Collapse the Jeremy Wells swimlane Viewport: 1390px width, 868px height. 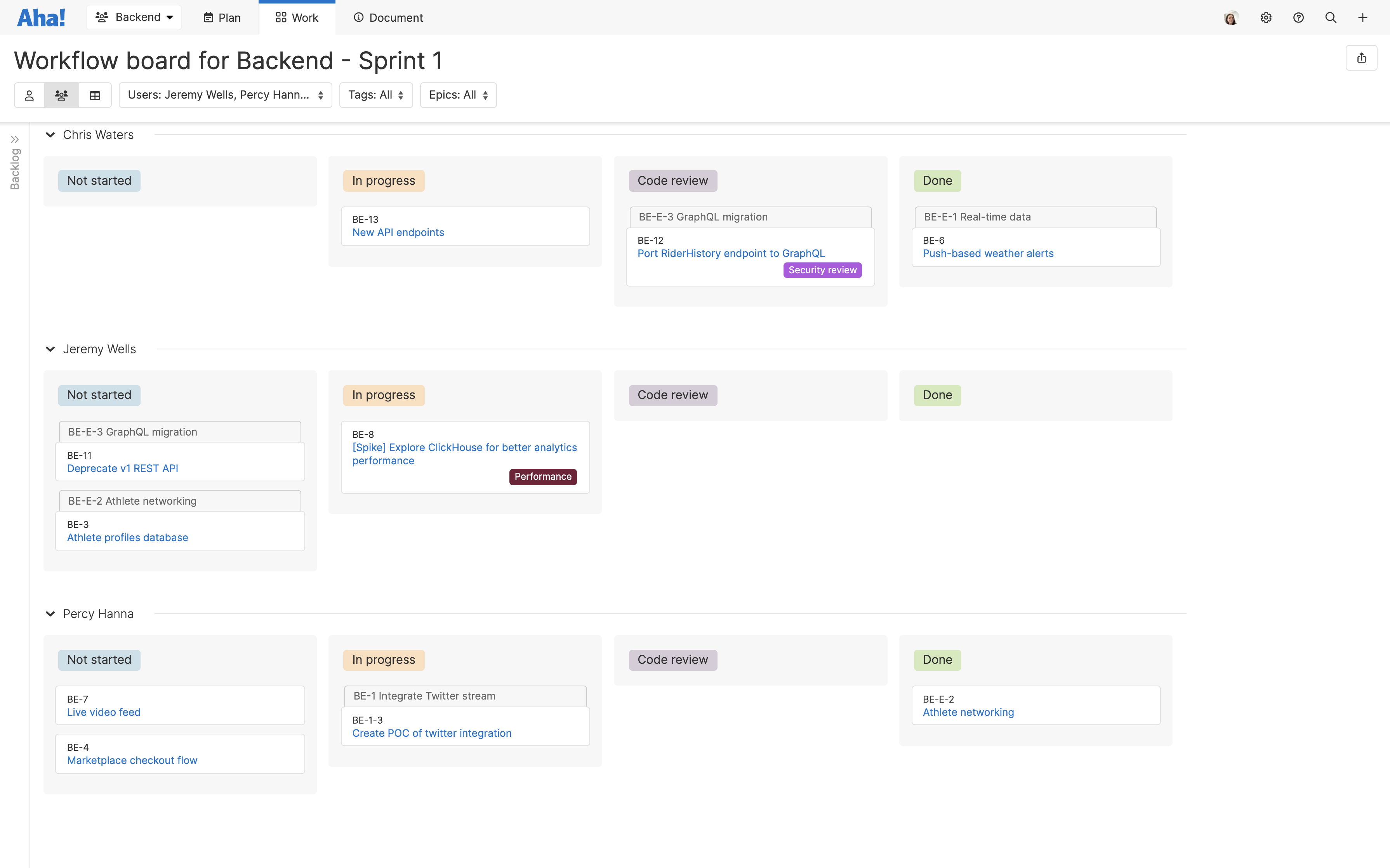pyautogui.click(x=50, y=349)
